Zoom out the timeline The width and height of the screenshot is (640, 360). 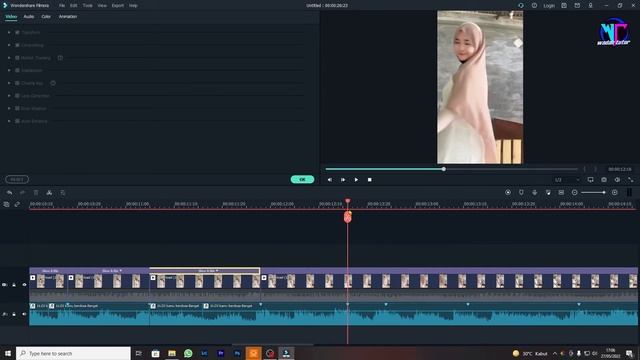pyautogui.click(x=574, y=192)
